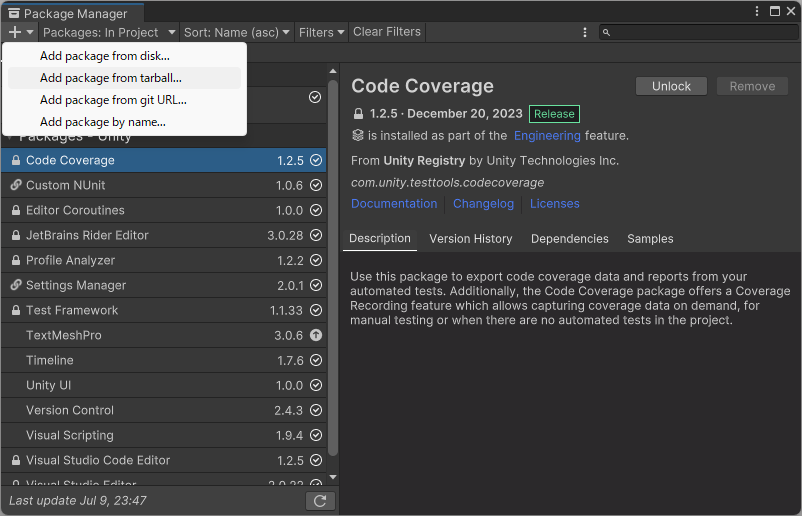Select Visual Studio Code Editor package
This screenshot has height=516, width=802.
(x=164, y=460)
